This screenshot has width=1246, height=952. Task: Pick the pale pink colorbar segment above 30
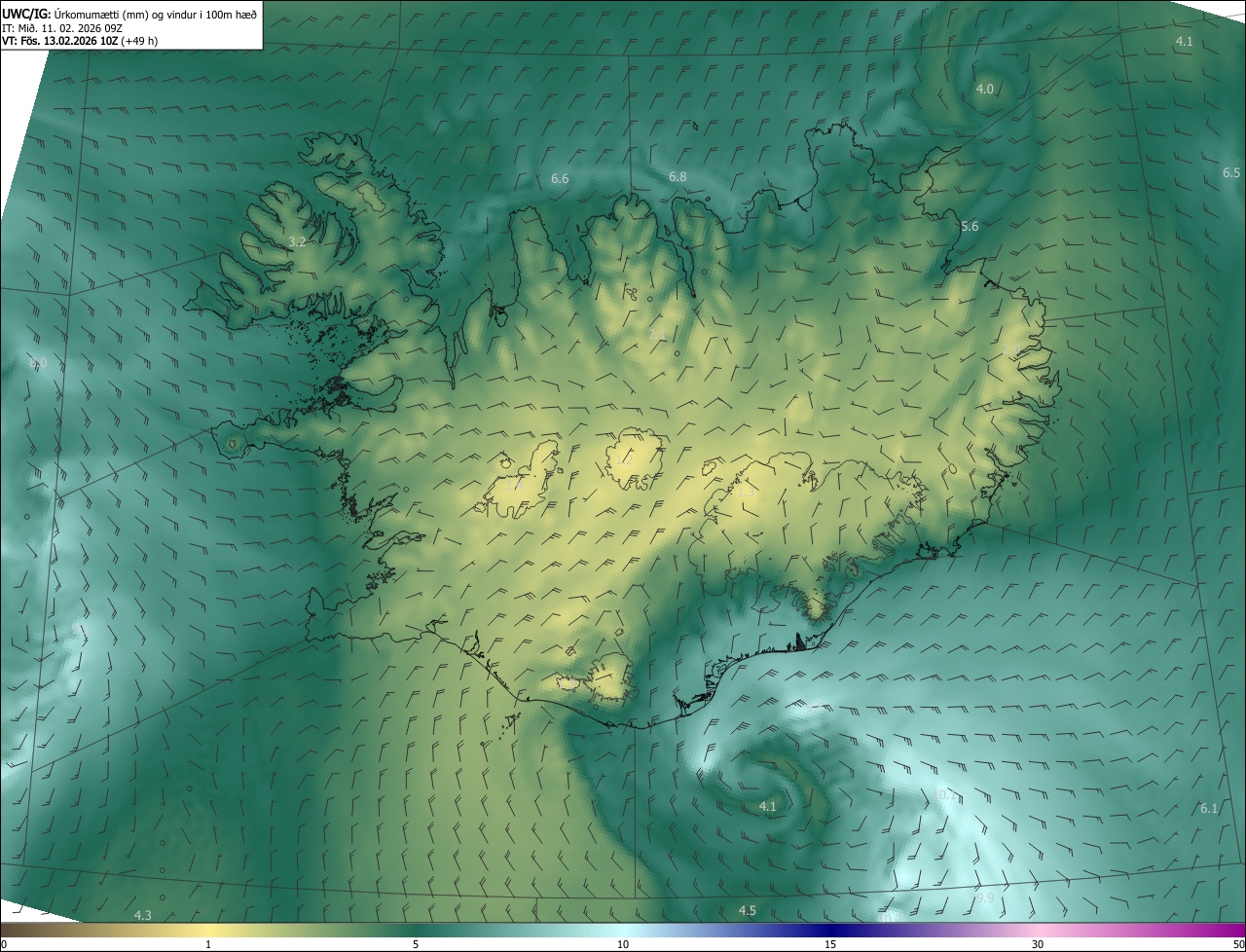click(x=1038, y=930)
